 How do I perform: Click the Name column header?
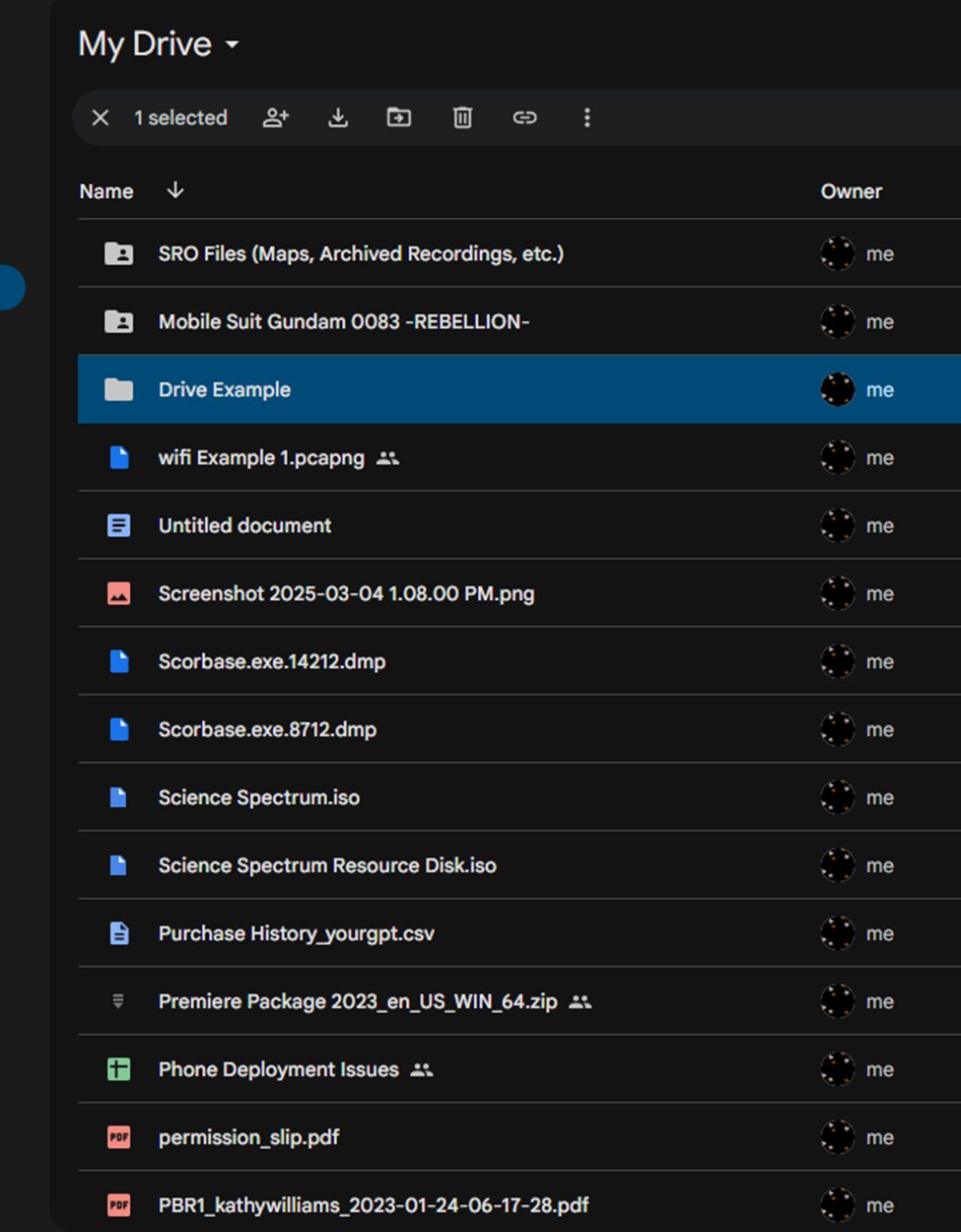(x=106, y=191)
